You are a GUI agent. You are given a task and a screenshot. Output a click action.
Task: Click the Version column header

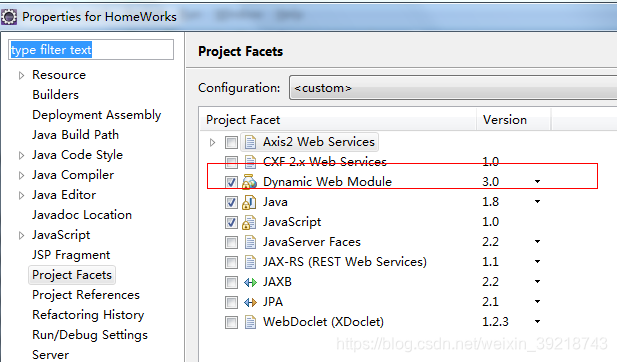coord(514,120)
